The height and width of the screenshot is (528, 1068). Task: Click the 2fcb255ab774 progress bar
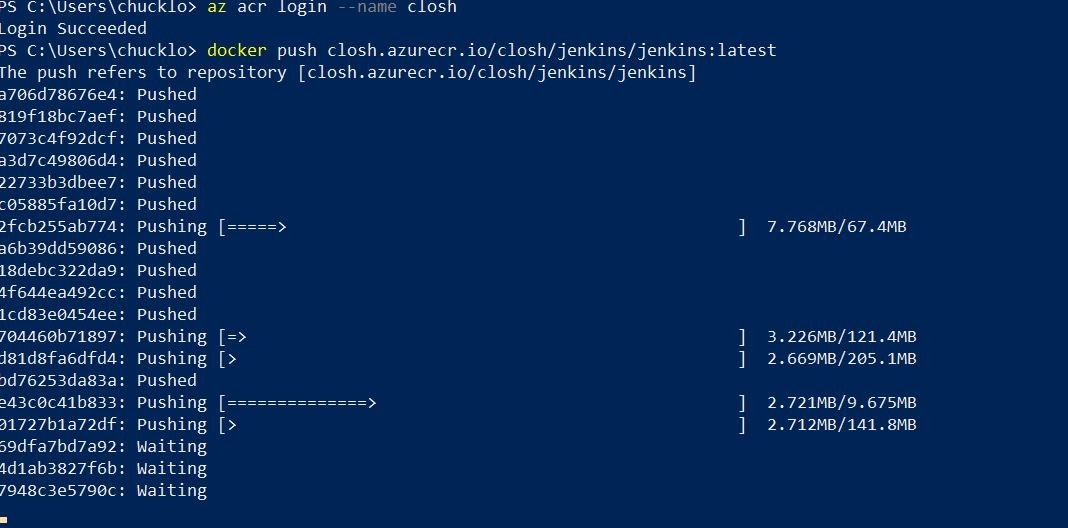[482, 227]
